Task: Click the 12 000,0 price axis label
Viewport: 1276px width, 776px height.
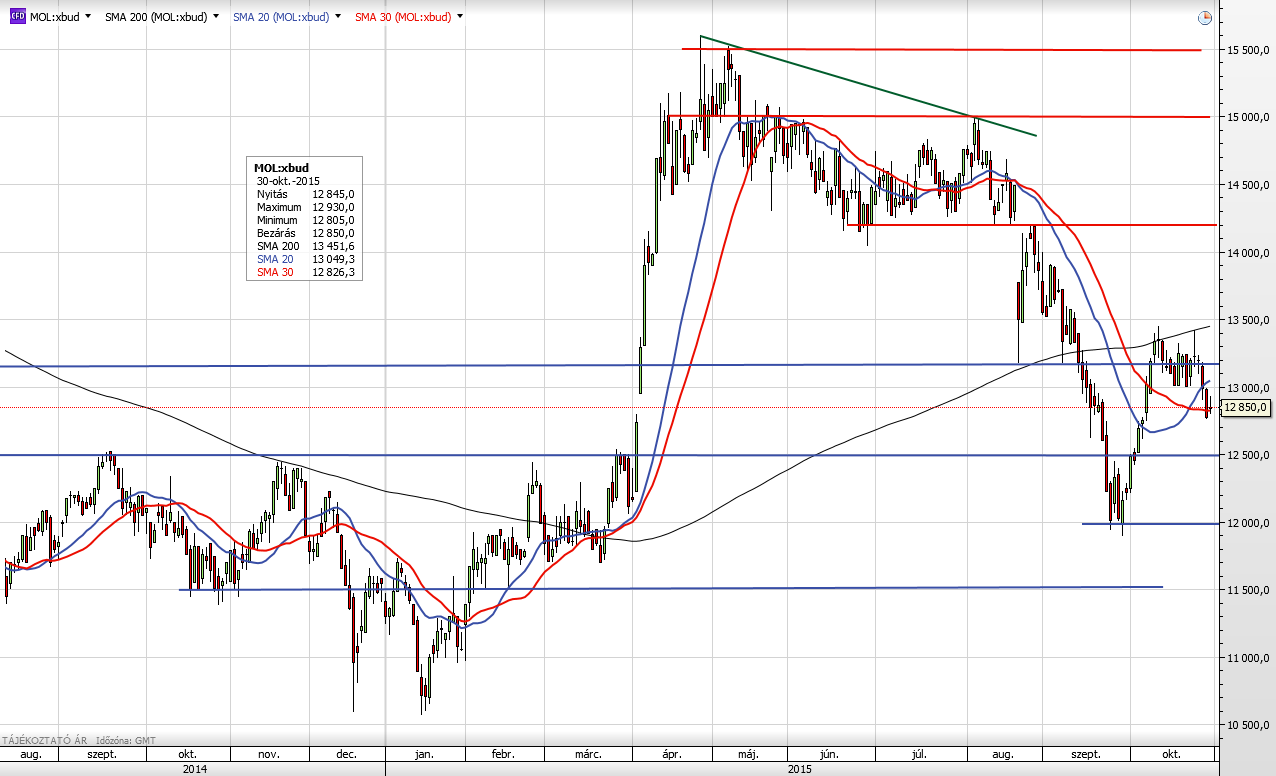Action: [x=1247, y=523]
